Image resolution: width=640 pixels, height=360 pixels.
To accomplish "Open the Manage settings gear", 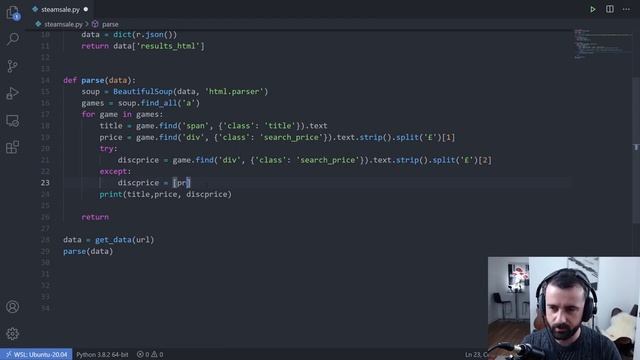I will [13, 333].
